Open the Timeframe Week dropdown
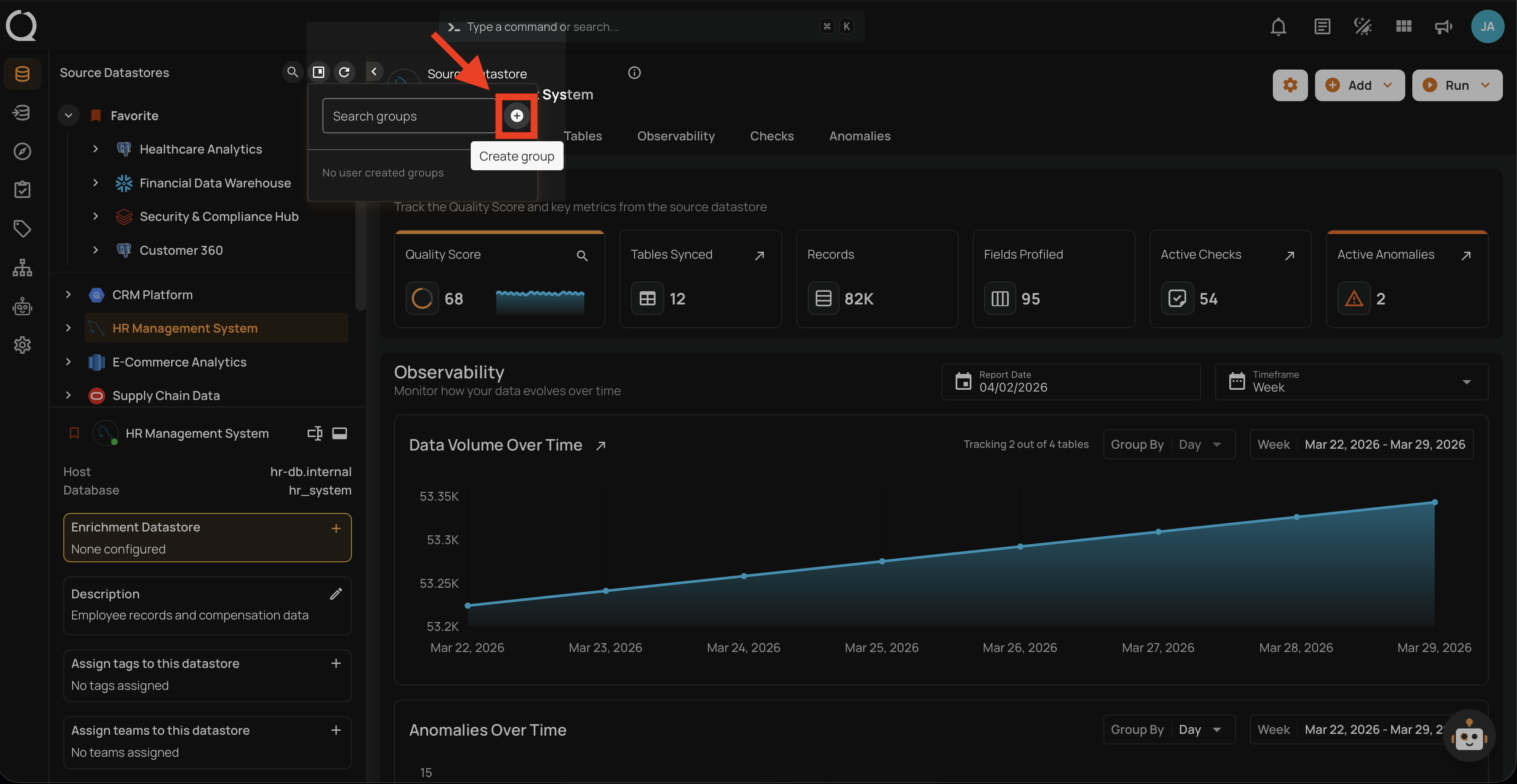Screen dimensions: 1517x784 pos(1352,382)
